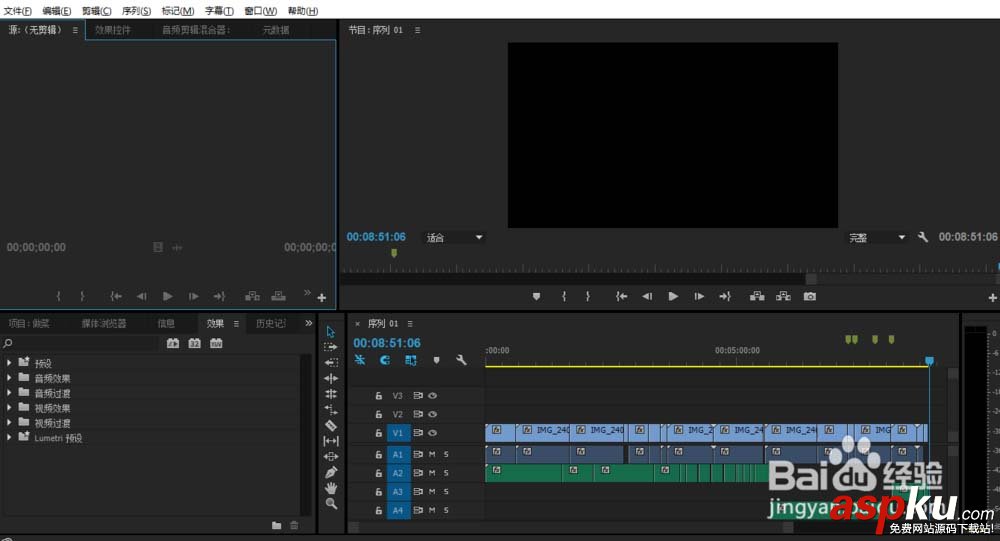Go to in point in program monitor
Image resolution: width=1000 pixels, height=541 pixels.
tap(621, 297)
